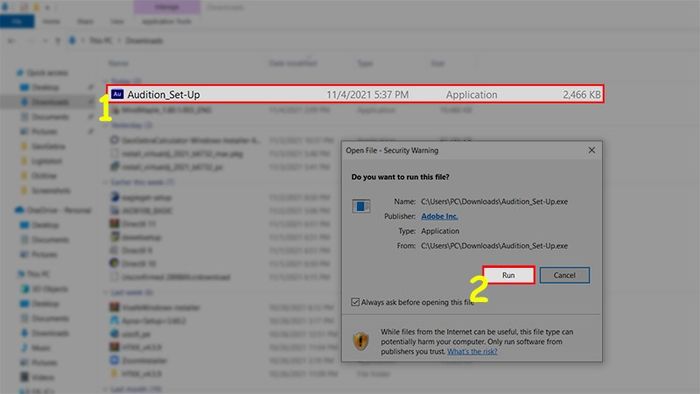The height and width of the screenshot is (394, 700).
Task: Open the Lightshot folder in the navigation pane
Action: click(47, 161)
